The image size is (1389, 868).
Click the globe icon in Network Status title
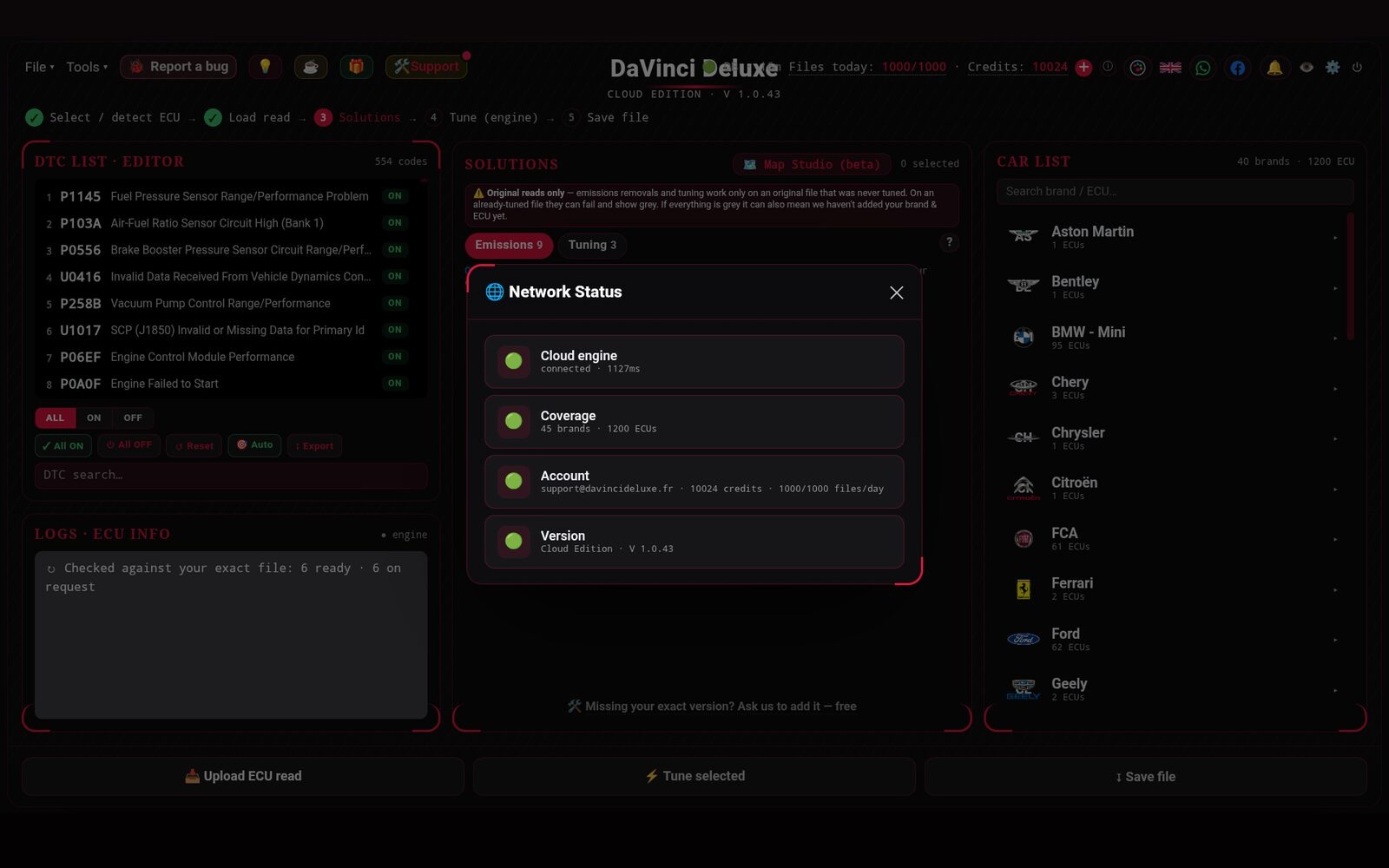tap(495, 292)
